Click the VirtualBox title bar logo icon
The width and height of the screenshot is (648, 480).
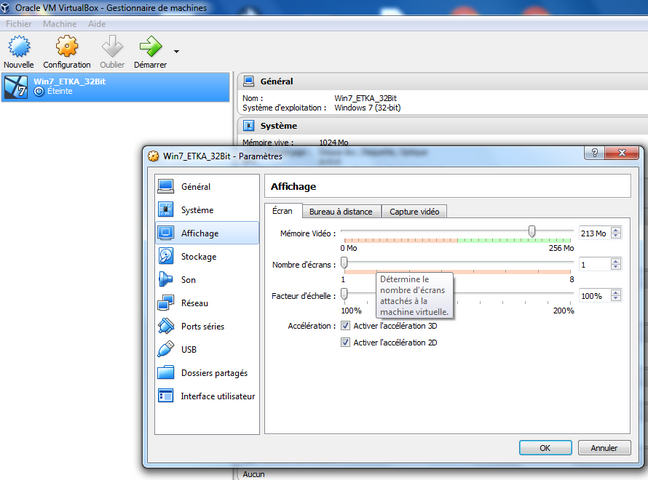(x=5, y=7)
